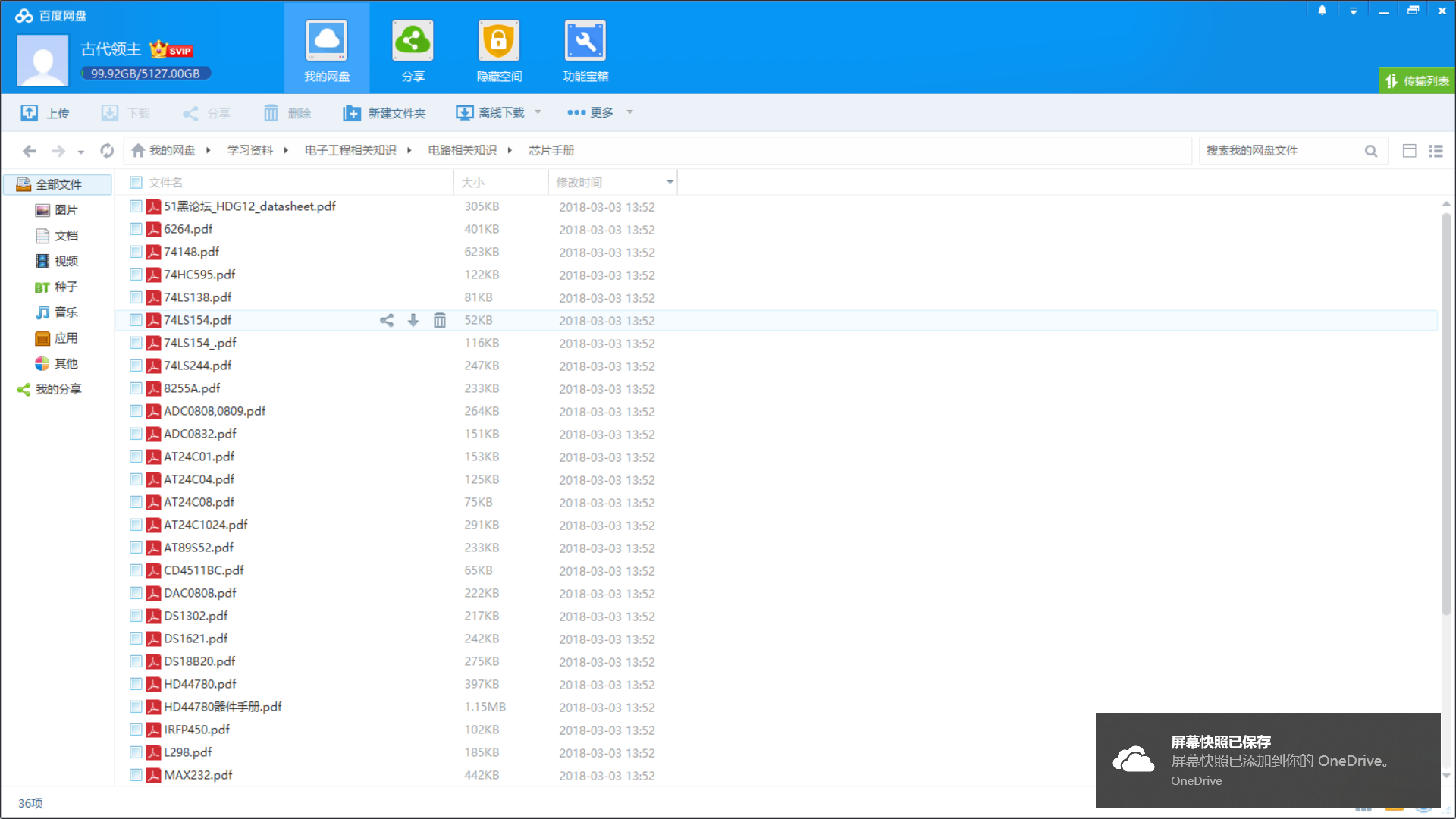
Task: Check the box for 8255A.pdf
Action: [136, 388]
